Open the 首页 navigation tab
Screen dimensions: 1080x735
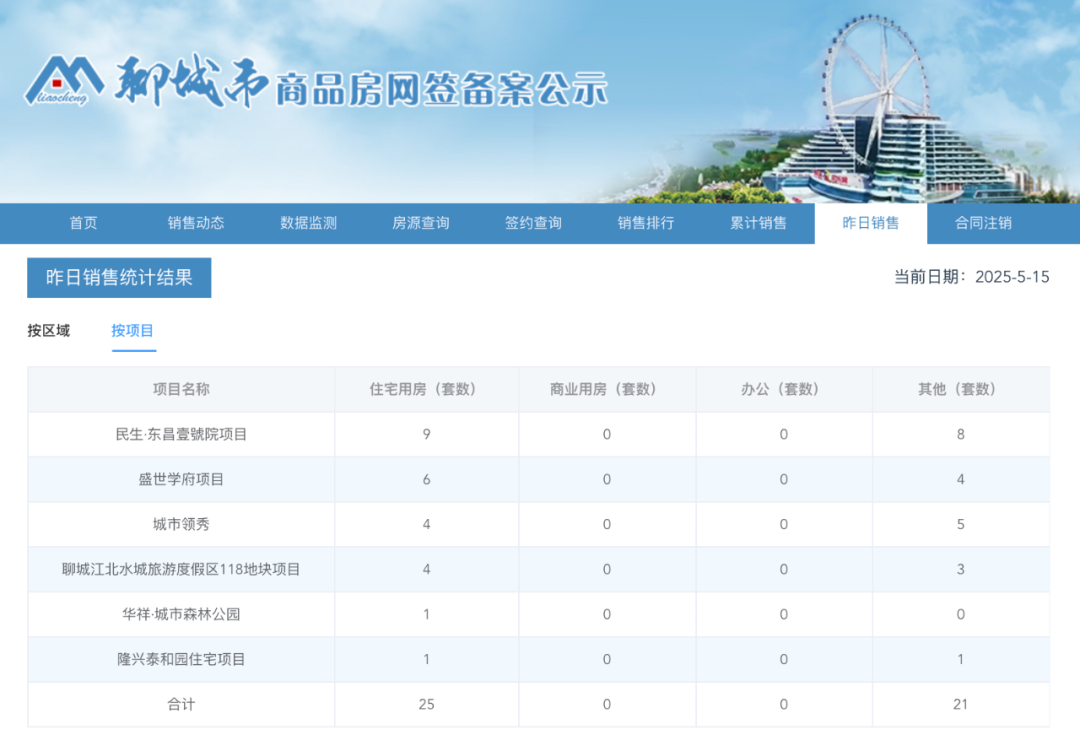(81, 223)
